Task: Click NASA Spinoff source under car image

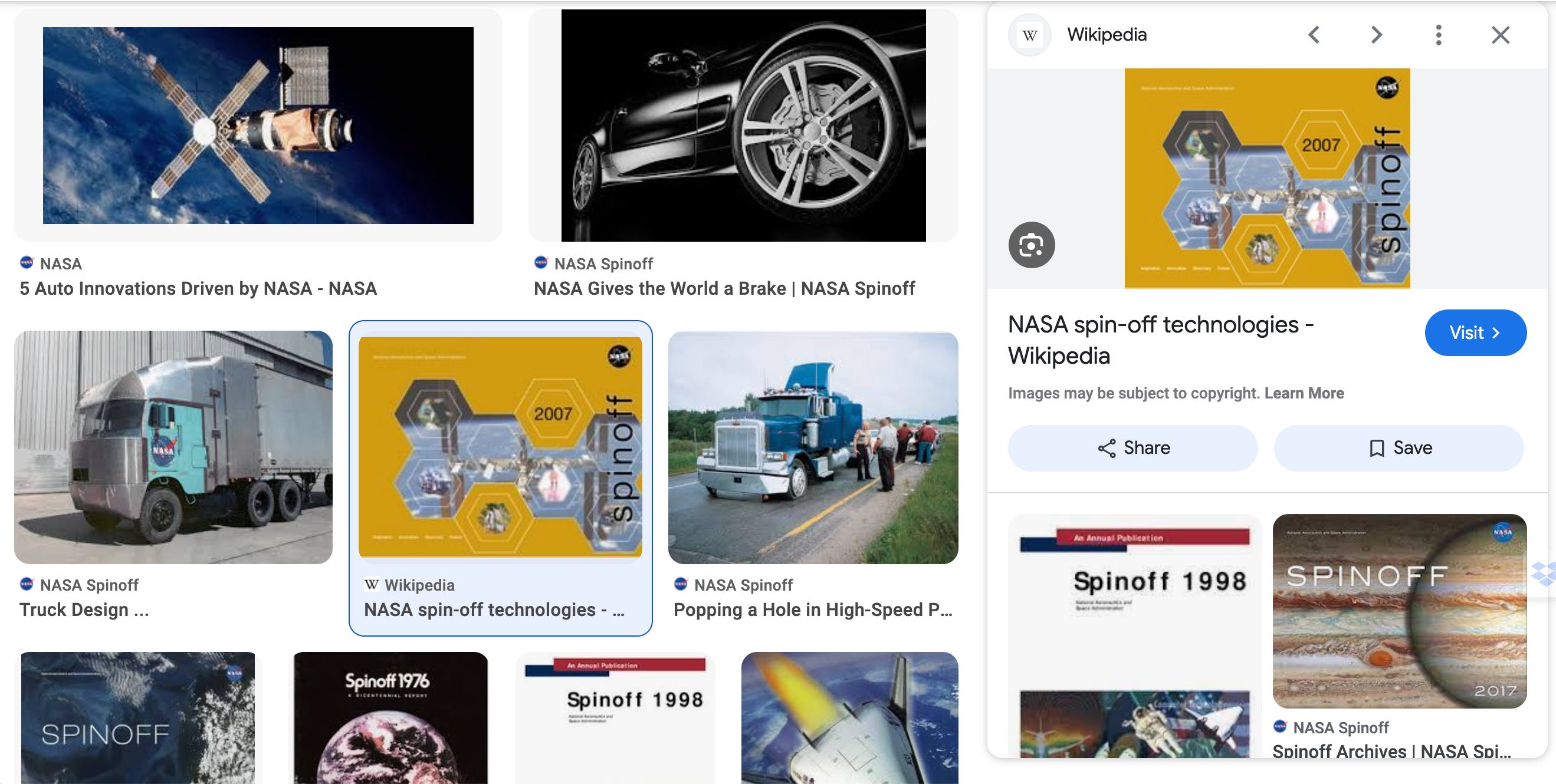Action: tap(603, 263)
